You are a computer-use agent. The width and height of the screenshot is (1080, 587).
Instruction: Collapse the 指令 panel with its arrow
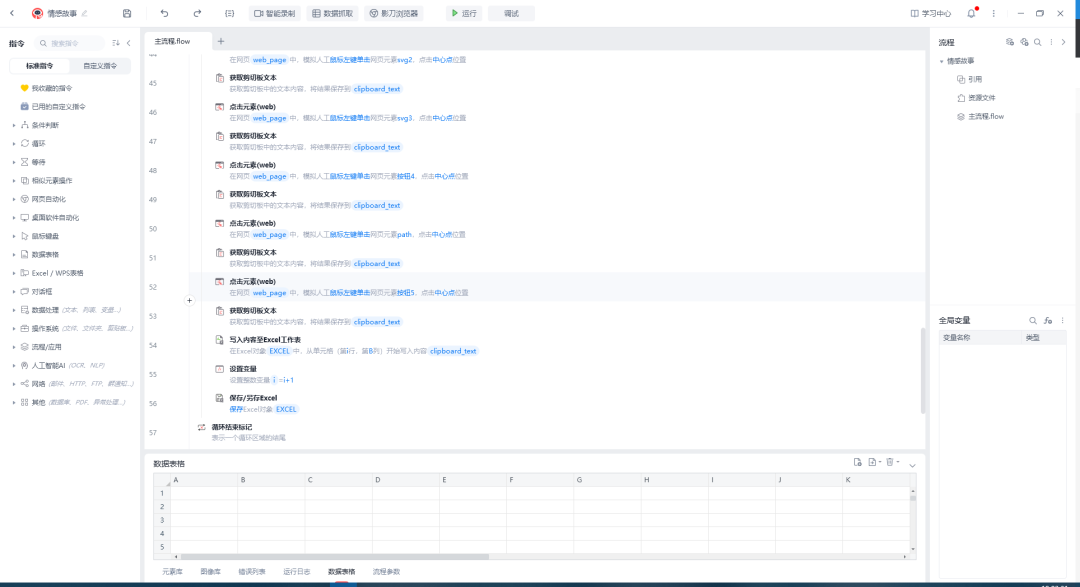[x=129, y=43]
